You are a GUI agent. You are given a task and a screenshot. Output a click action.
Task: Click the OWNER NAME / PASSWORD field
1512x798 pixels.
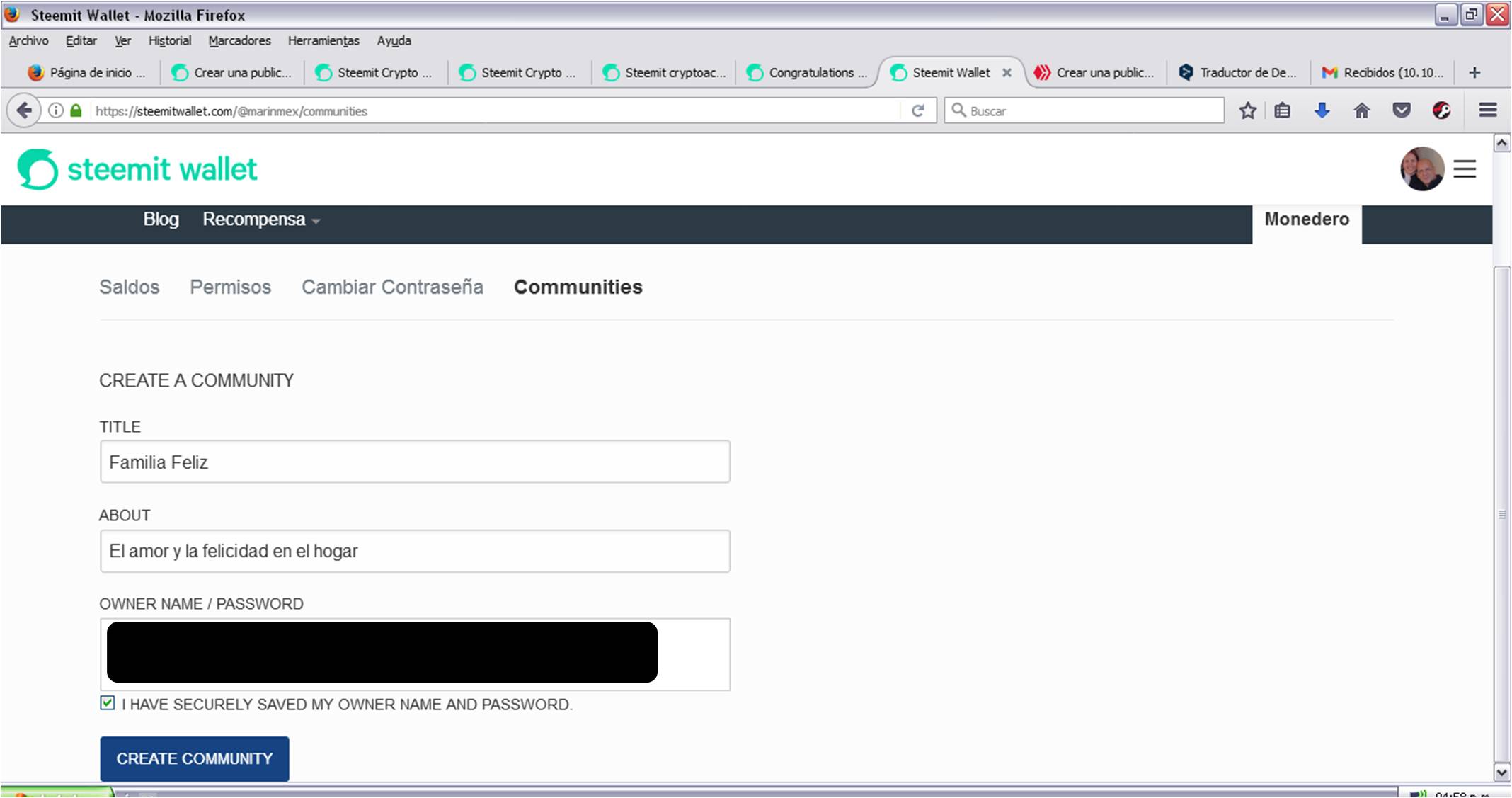click(415, 654)
